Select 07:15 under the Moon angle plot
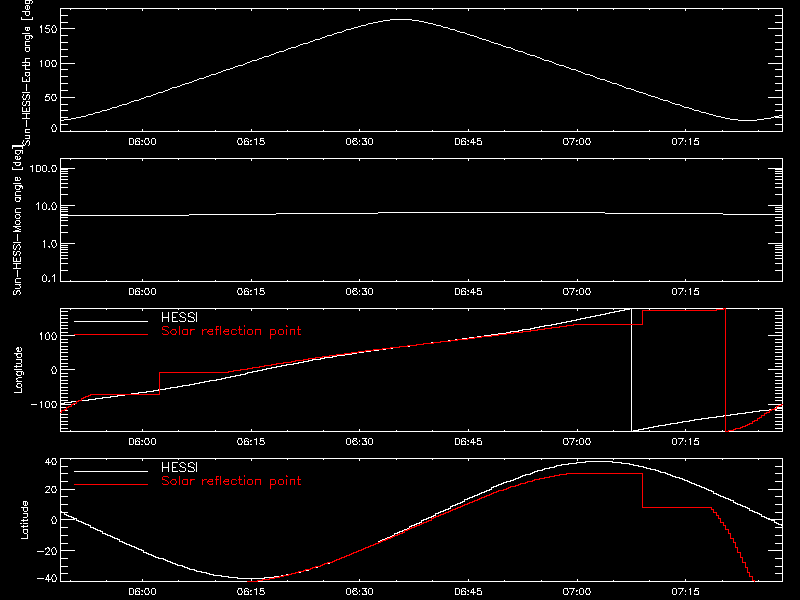The height and width of the screenshot is (600, 800). [686, 291]
